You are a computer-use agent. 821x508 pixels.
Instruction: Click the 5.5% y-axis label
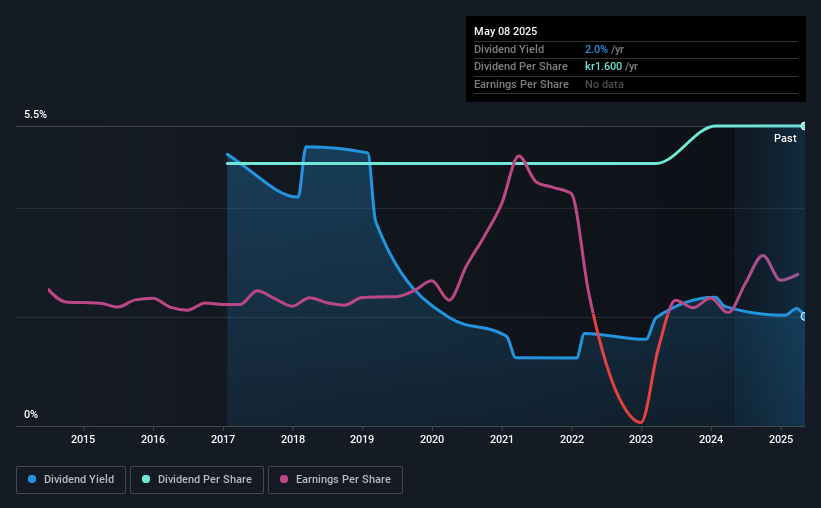pos(36,115)
